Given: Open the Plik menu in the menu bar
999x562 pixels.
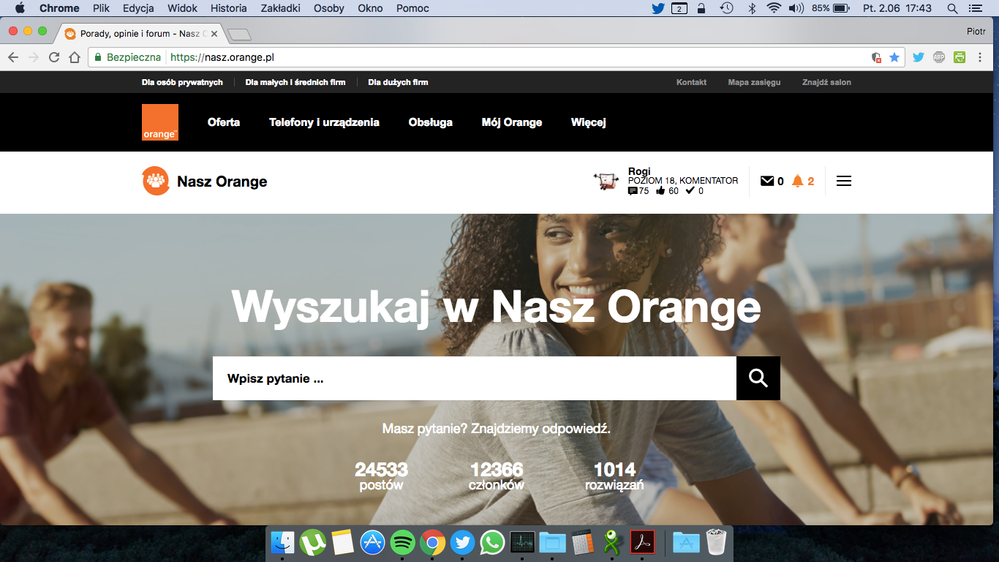Looking at the screenshot, I should pyautogui.click(x=101, y=8).
